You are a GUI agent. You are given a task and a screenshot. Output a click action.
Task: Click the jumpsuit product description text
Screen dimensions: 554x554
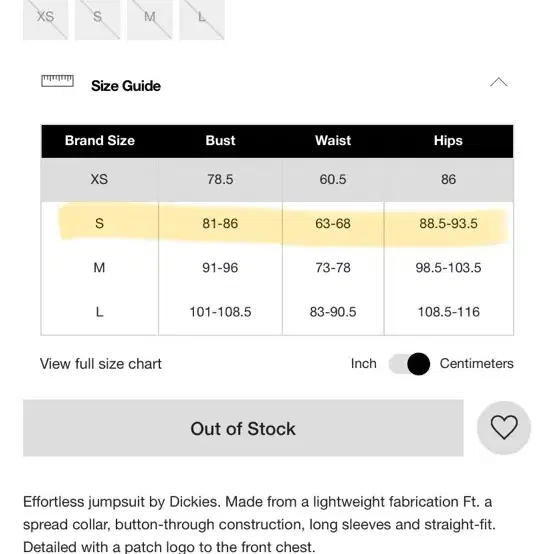click(259, 524)
